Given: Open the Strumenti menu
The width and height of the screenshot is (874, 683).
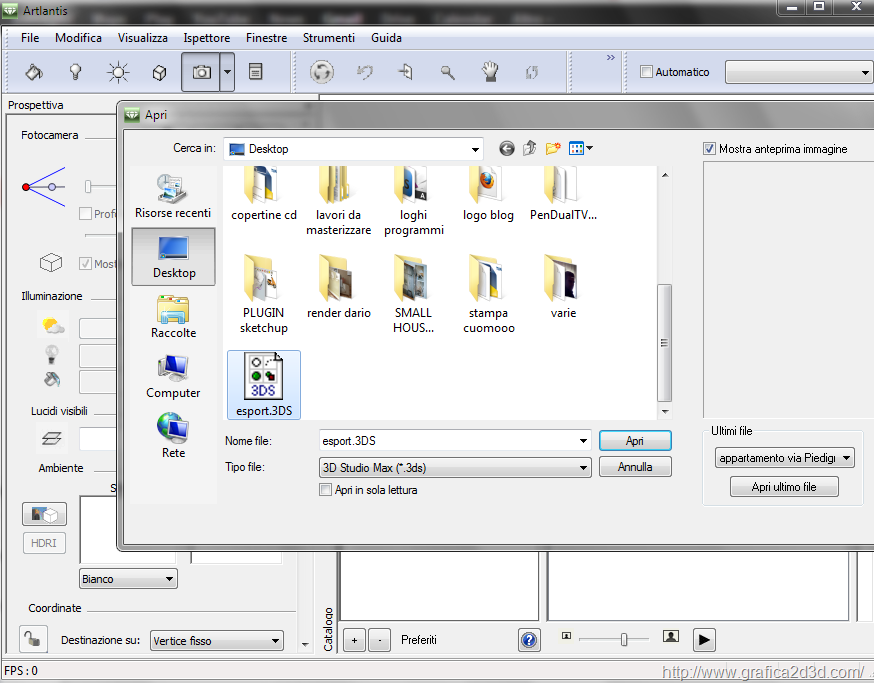Looking at the screenshot, I should click(x=328, y=38).
